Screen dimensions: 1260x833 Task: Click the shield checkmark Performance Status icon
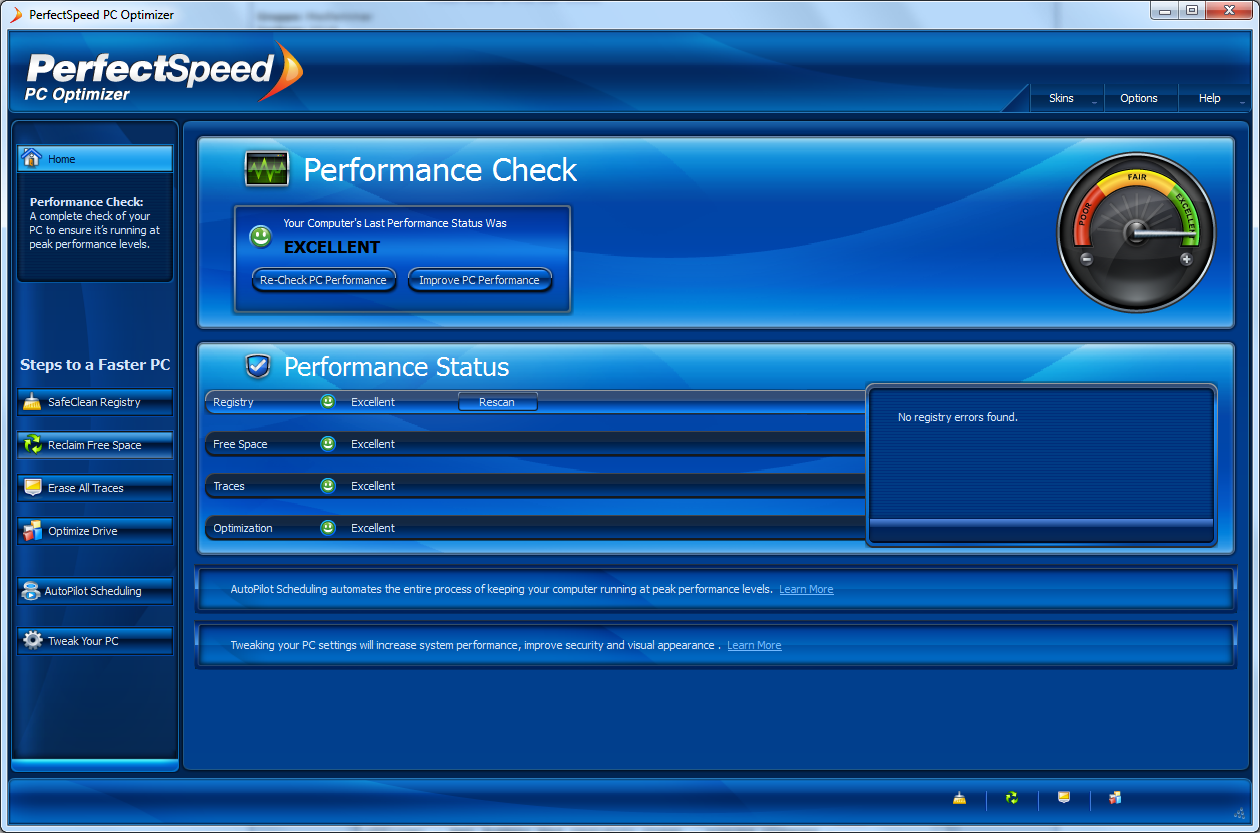click(258, 366)
